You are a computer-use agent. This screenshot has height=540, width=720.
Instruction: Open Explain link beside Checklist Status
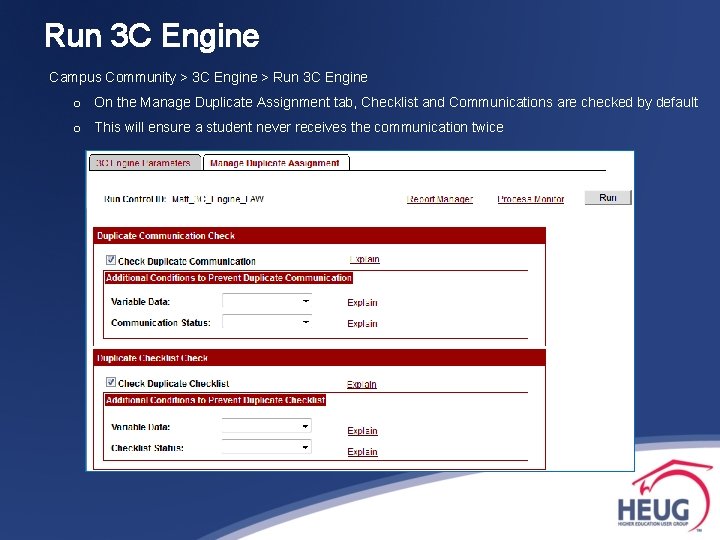(362, 452)
